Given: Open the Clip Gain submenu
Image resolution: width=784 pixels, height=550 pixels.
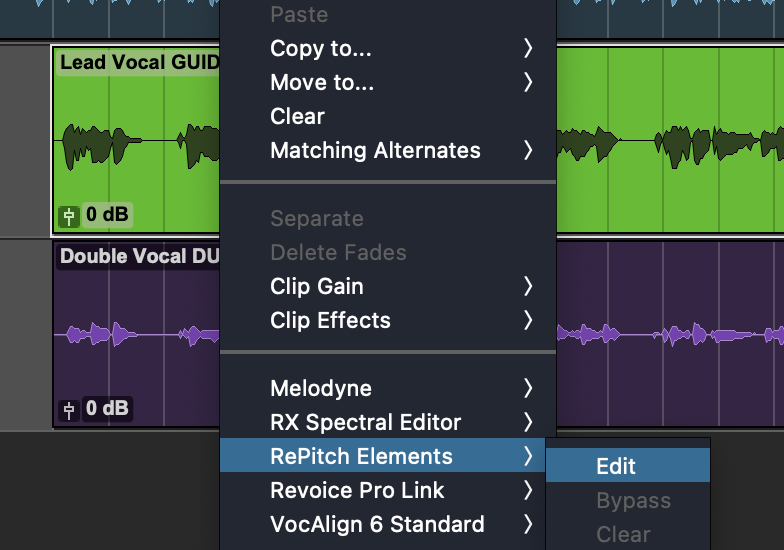Looking at the screenshot, I should pyautogui.click(x=316, y=287).
